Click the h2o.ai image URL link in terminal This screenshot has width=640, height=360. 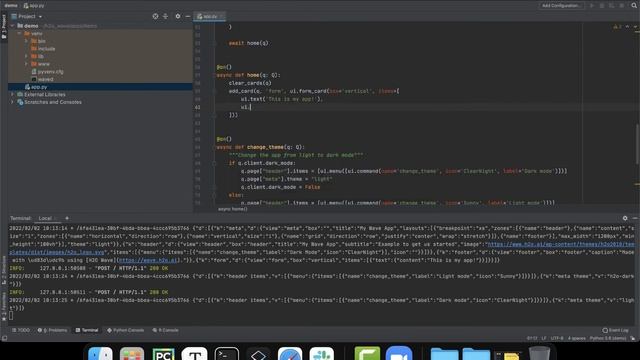pyautogui.click(x=561, y=244)
